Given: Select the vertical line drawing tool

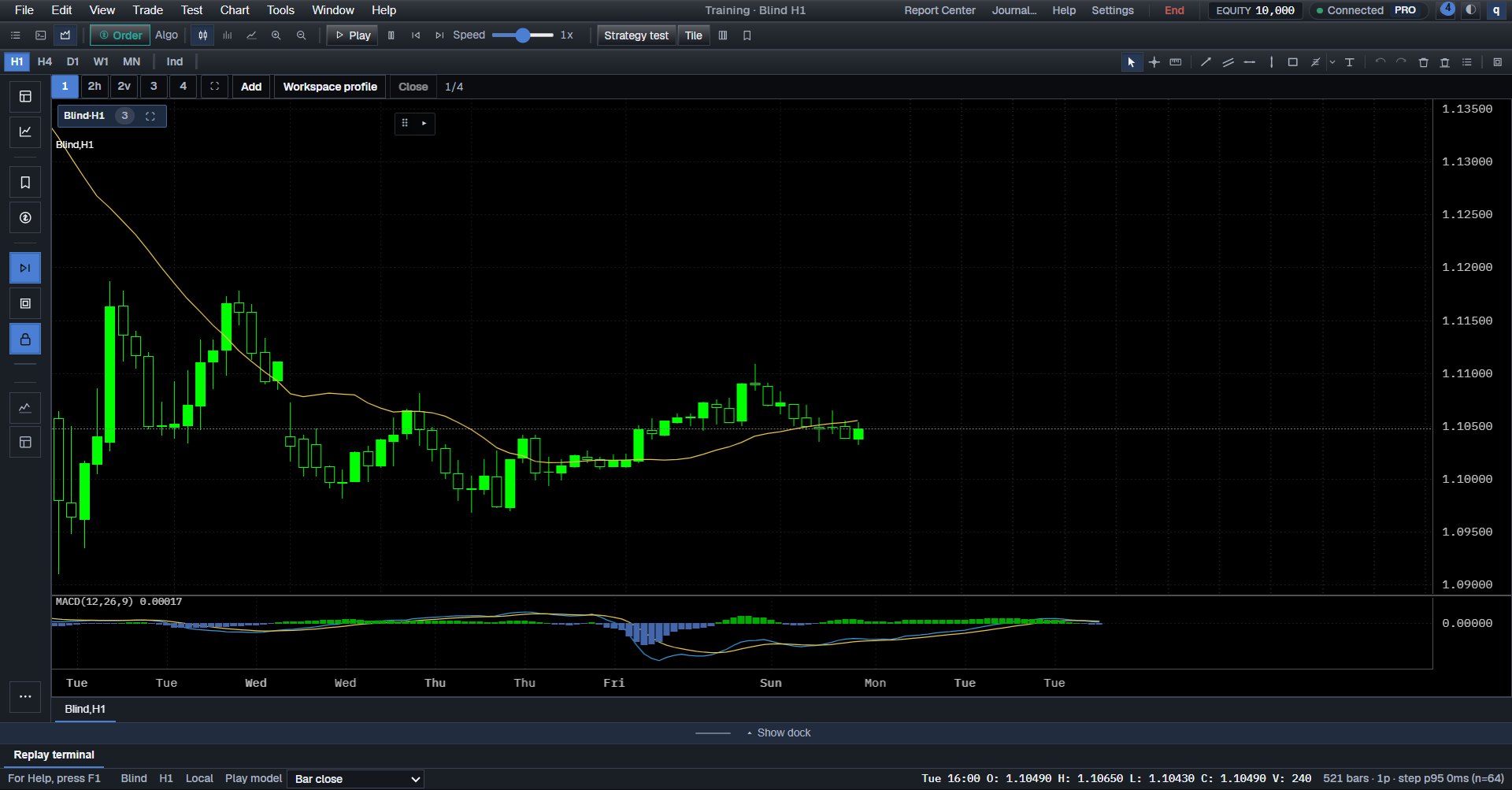Looking at the screenshot, I should click(1271, 62).
